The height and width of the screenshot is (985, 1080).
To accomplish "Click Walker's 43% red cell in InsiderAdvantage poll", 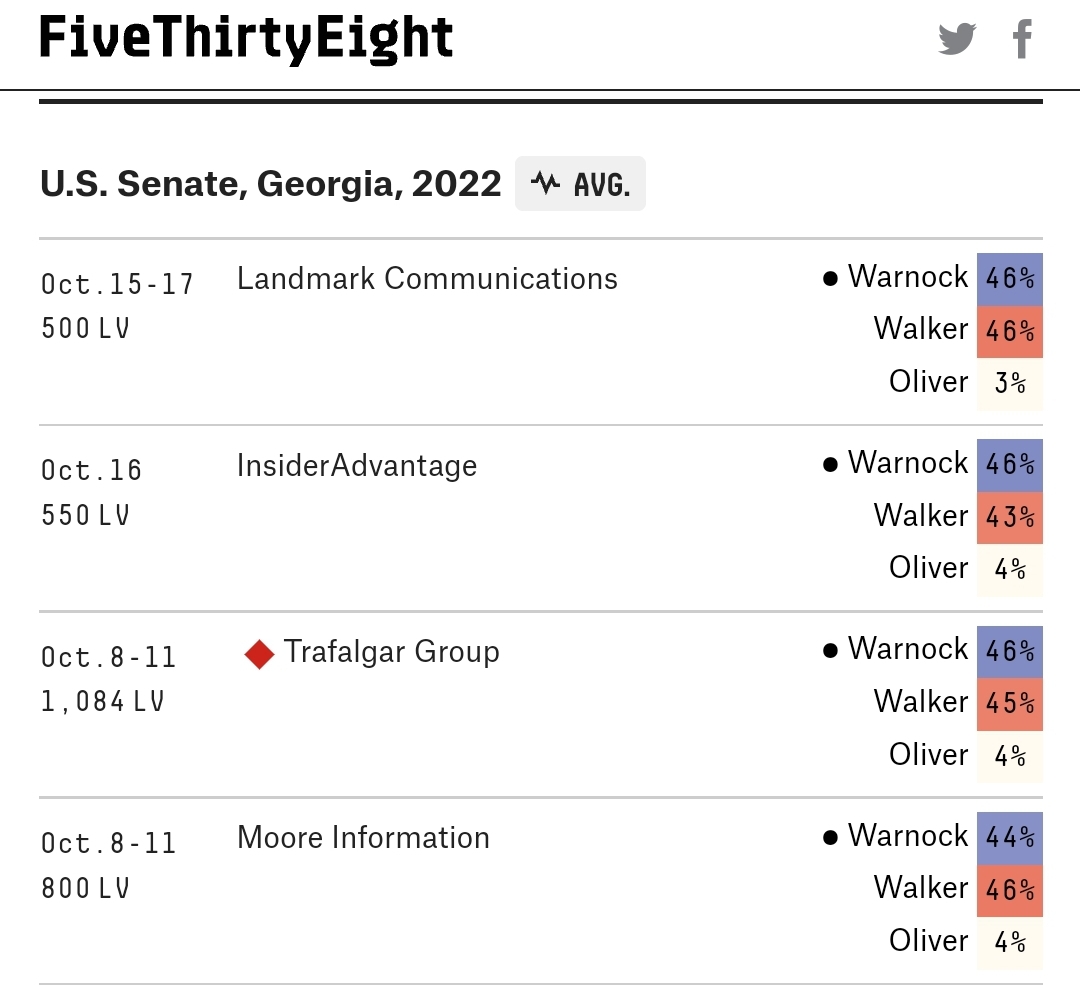I will tap(1010, 518).
